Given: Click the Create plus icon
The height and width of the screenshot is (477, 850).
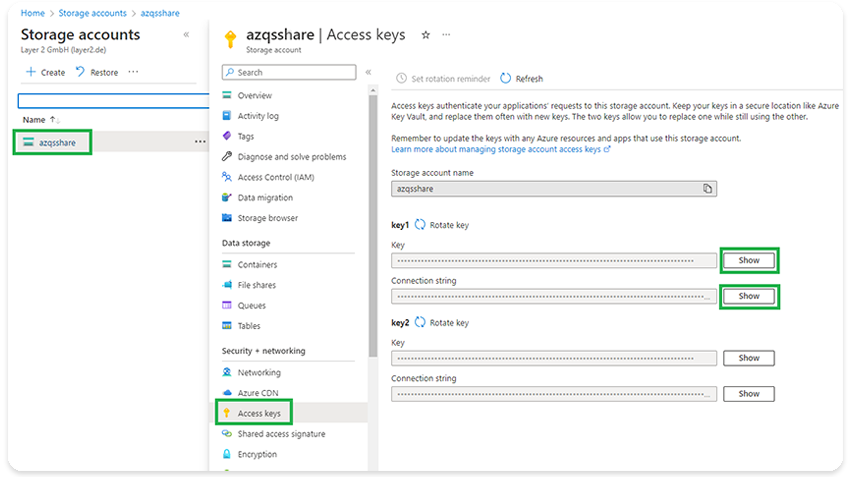Looking at the screenshot, I should pyautogui.click(x=31, y=72).
